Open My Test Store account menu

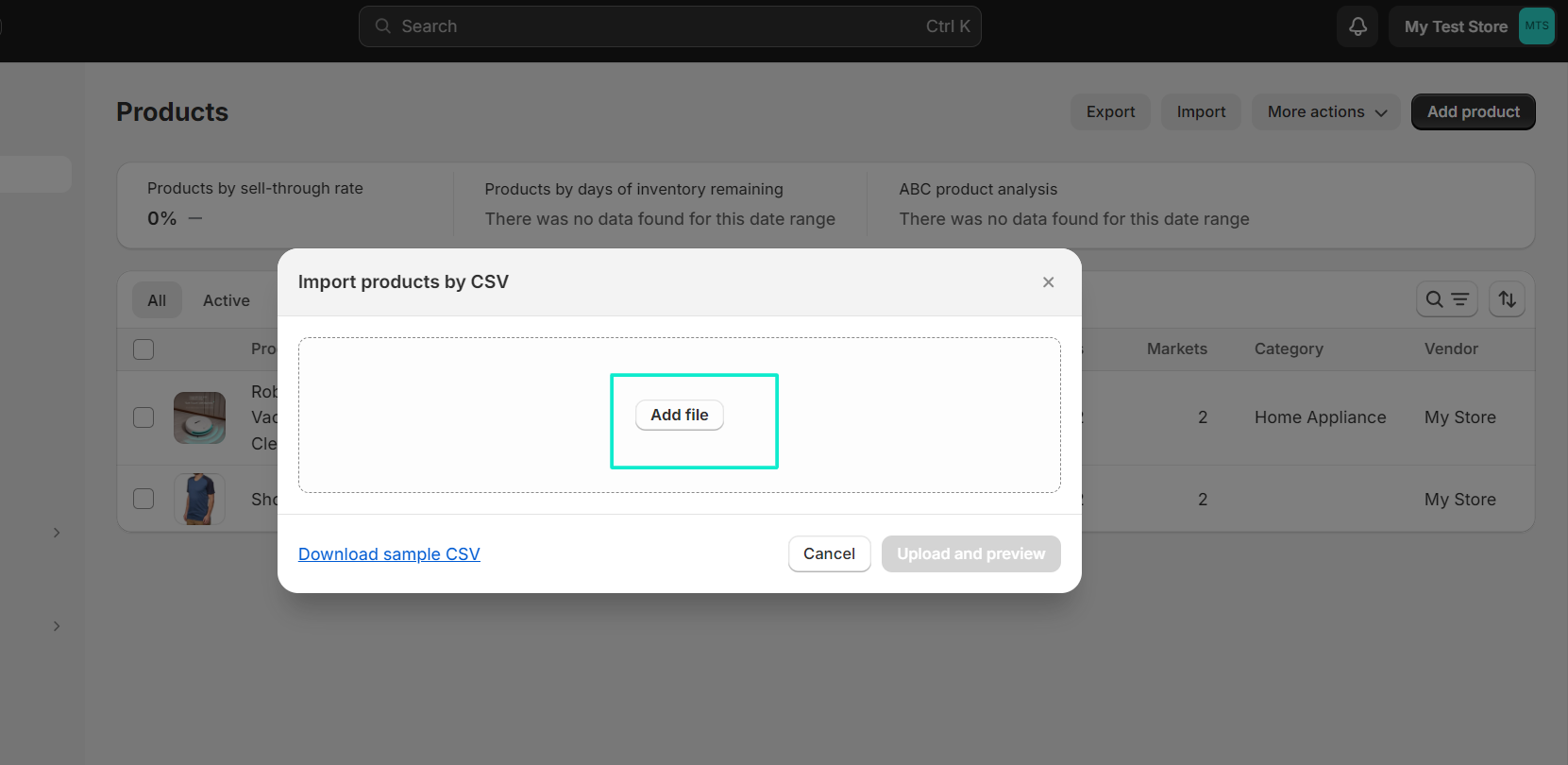coord(1472,26)
